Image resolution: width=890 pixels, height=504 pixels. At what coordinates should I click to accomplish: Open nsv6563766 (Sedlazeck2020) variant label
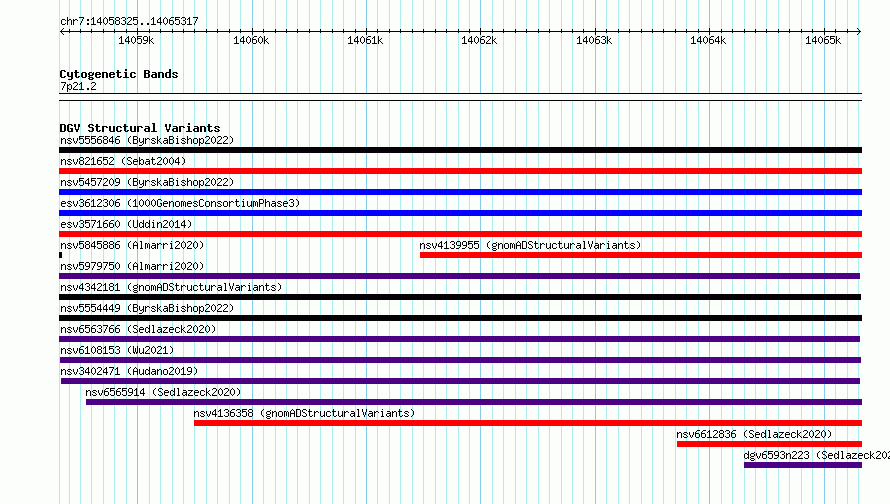138,329
